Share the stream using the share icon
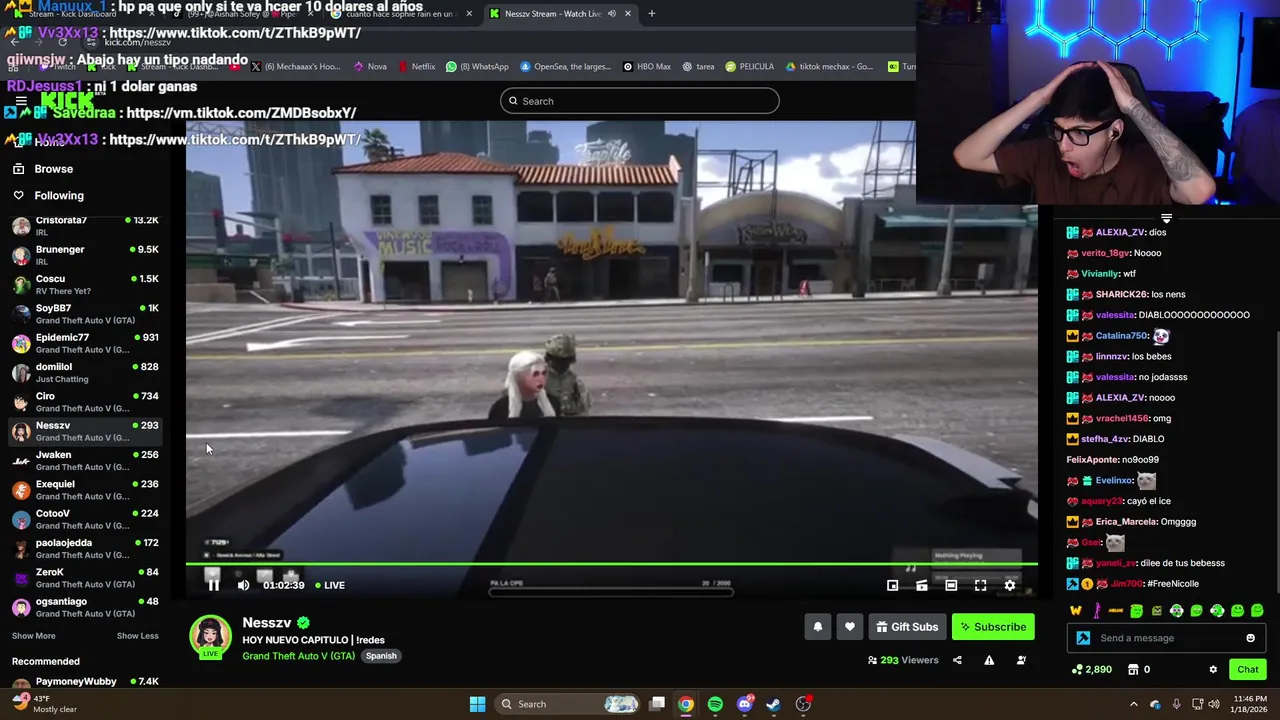 click(957, 660)
